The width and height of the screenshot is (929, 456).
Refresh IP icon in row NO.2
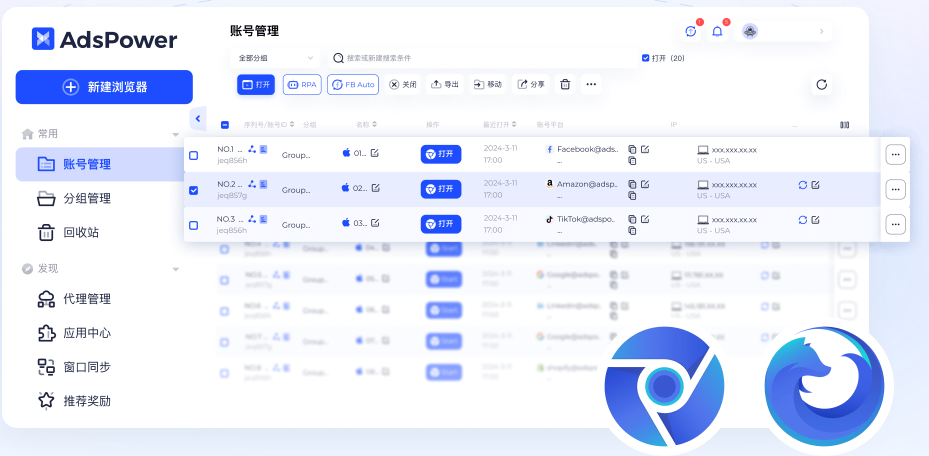(803, 185)
